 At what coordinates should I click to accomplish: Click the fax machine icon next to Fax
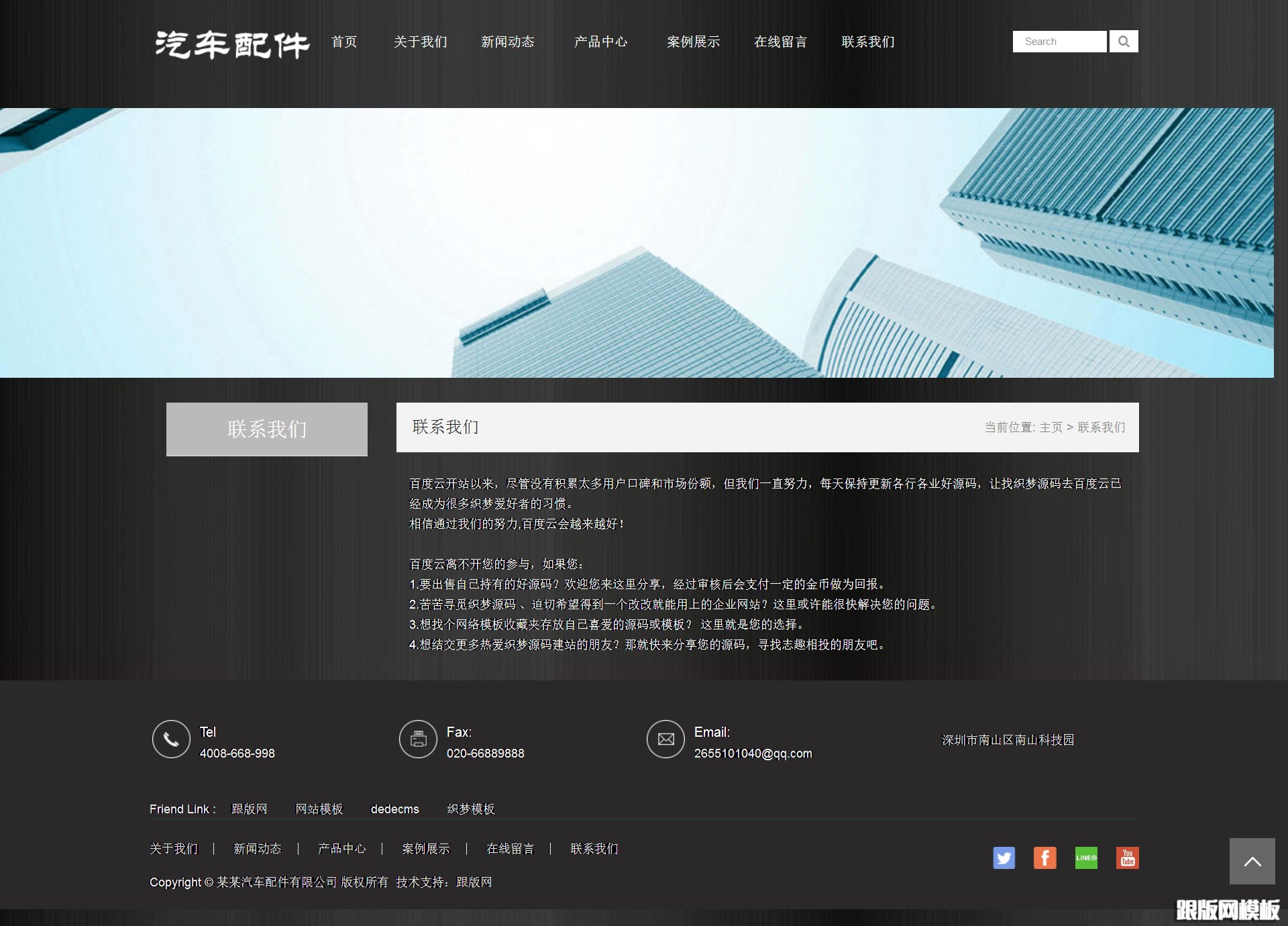tap(418, 740)
